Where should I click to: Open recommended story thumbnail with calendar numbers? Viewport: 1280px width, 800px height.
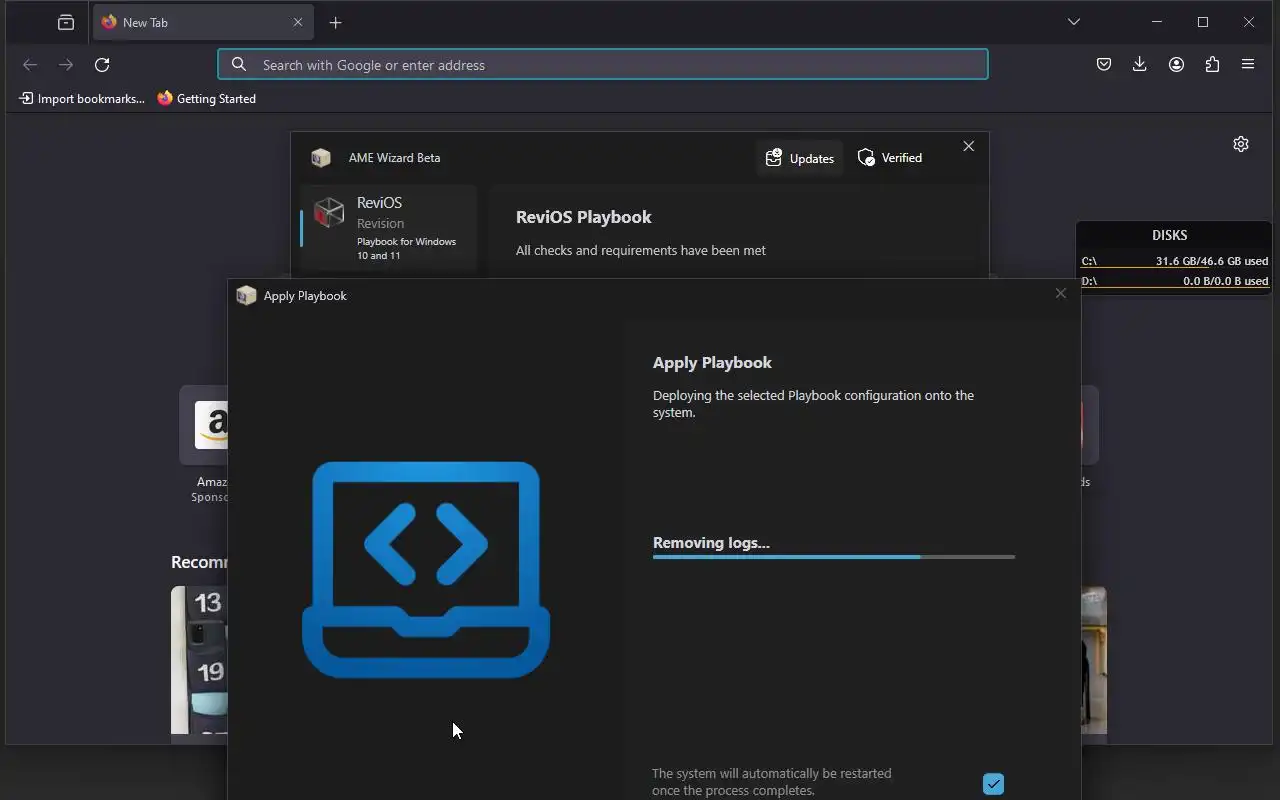coord(199,660)
